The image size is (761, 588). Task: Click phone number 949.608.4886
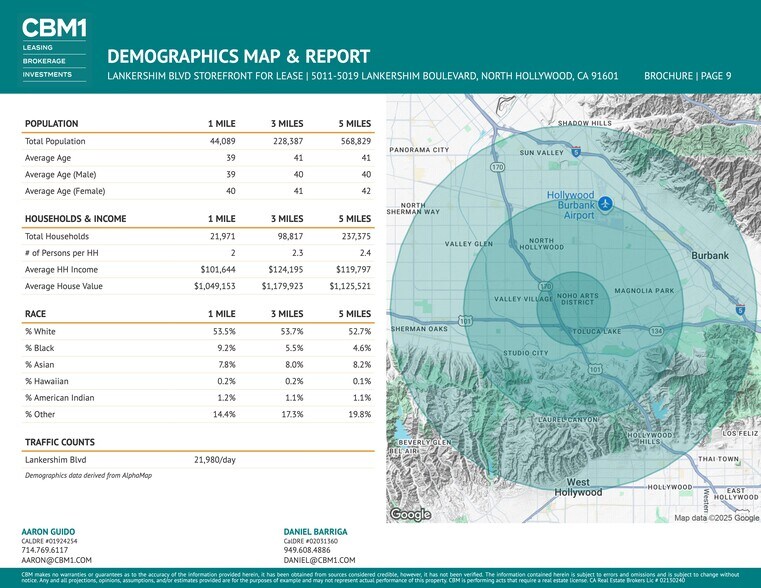coord(307,550)
